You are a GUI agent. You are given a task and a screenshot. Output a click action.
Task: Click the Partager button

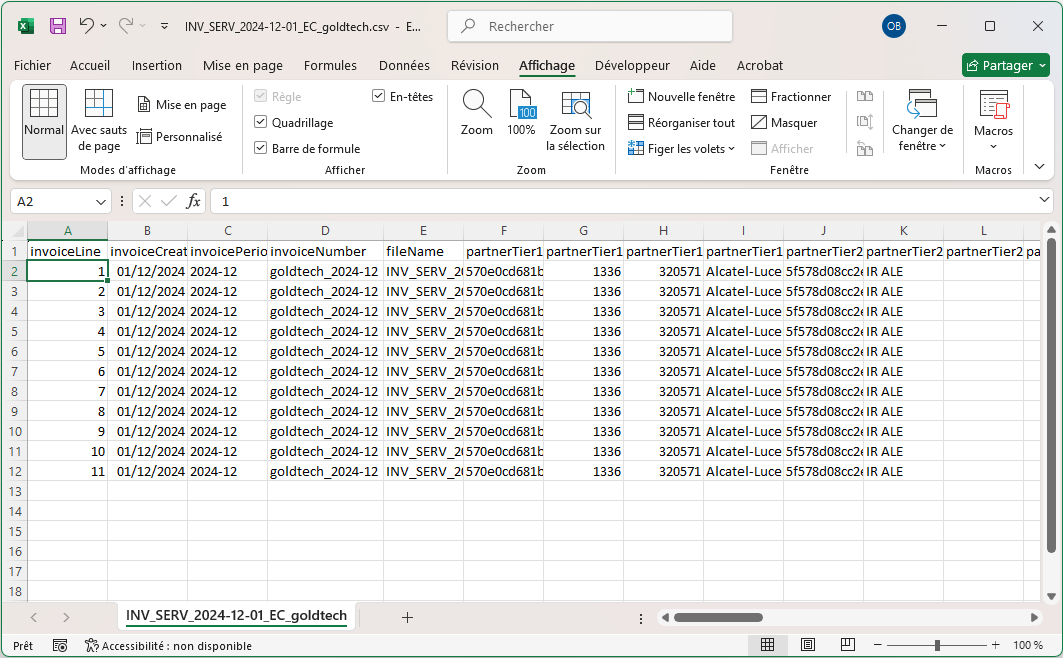click(x=1005, y=66)
